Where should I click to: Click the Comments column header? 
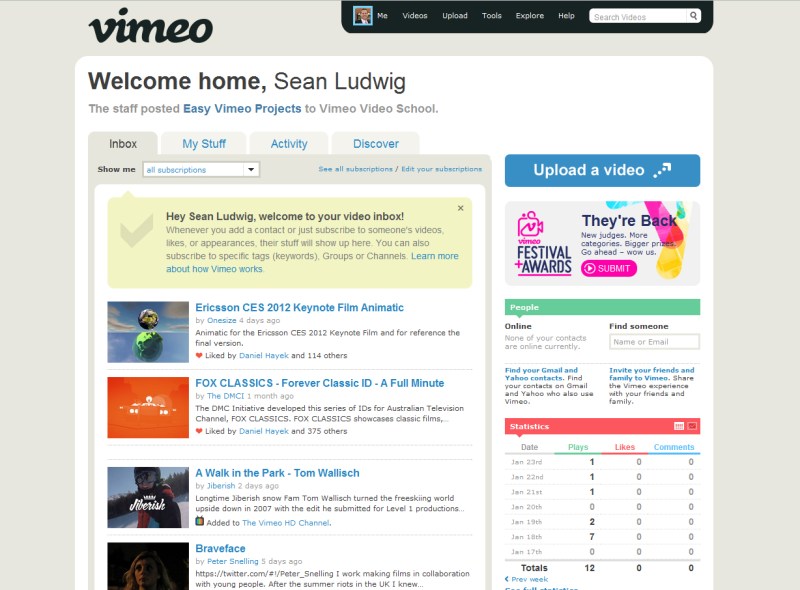tap(674, 447)
